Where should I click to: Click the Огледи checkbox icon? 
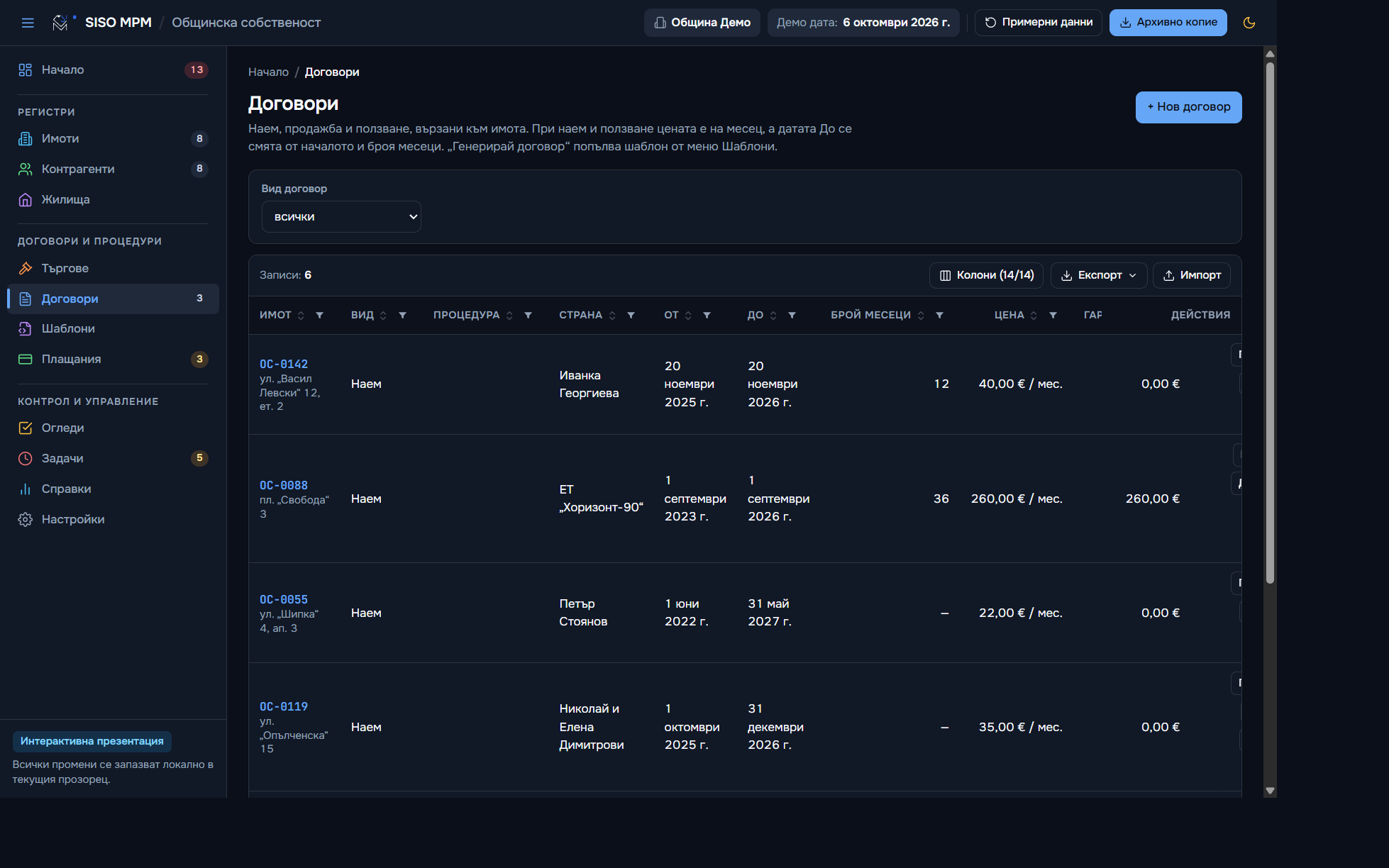[x=26, y=428]
